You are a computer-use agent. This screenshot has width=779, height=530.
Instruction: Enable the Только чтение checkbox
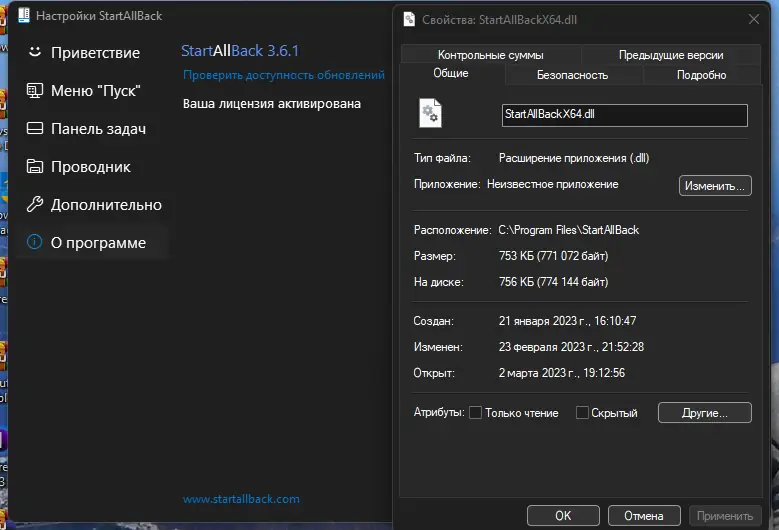[x=475, y=413]
